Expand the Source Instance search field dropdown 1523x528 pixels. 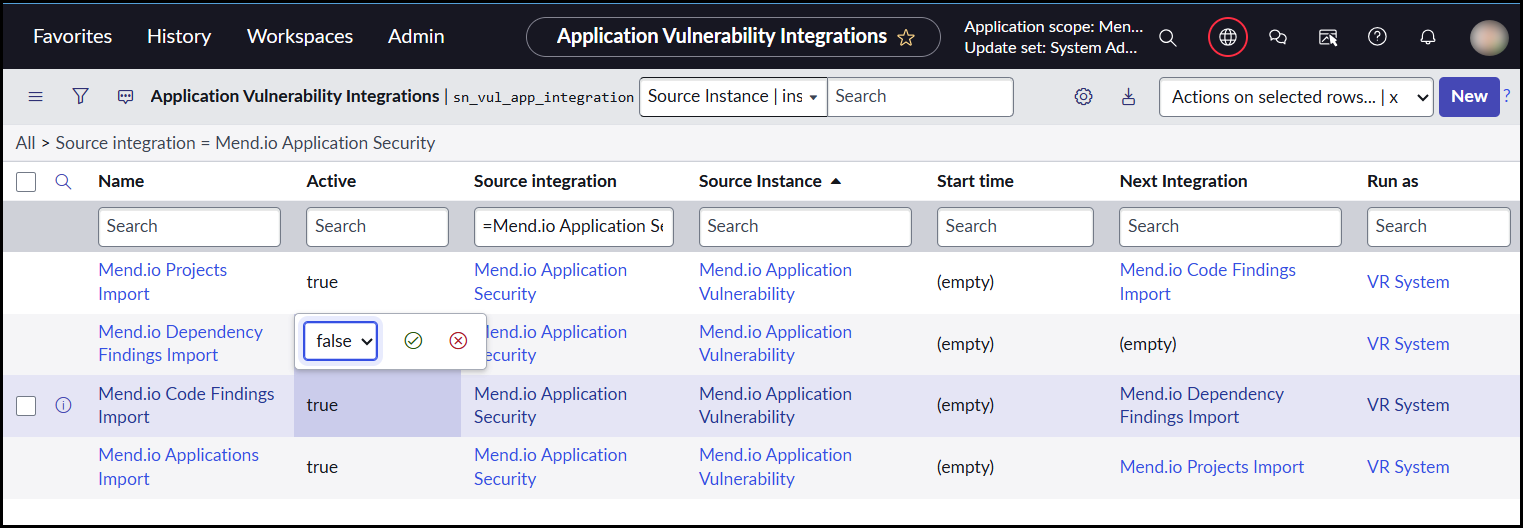tap(732, 97)
